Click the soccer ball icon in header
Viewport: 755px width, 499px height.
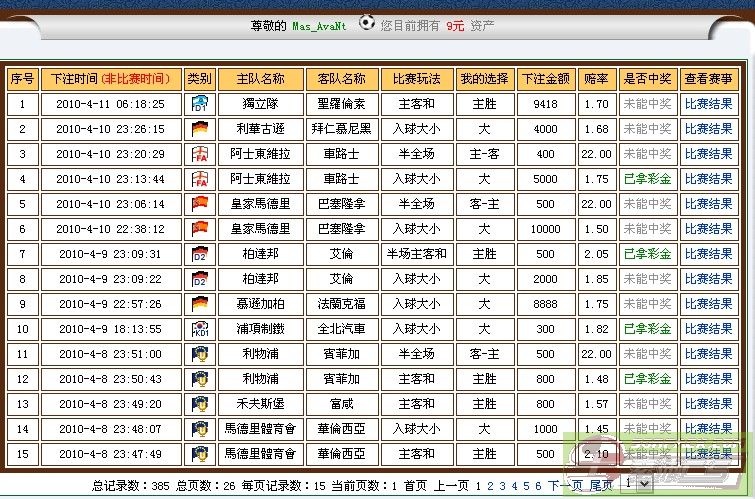pyautogui.click(x=367, y=22)
